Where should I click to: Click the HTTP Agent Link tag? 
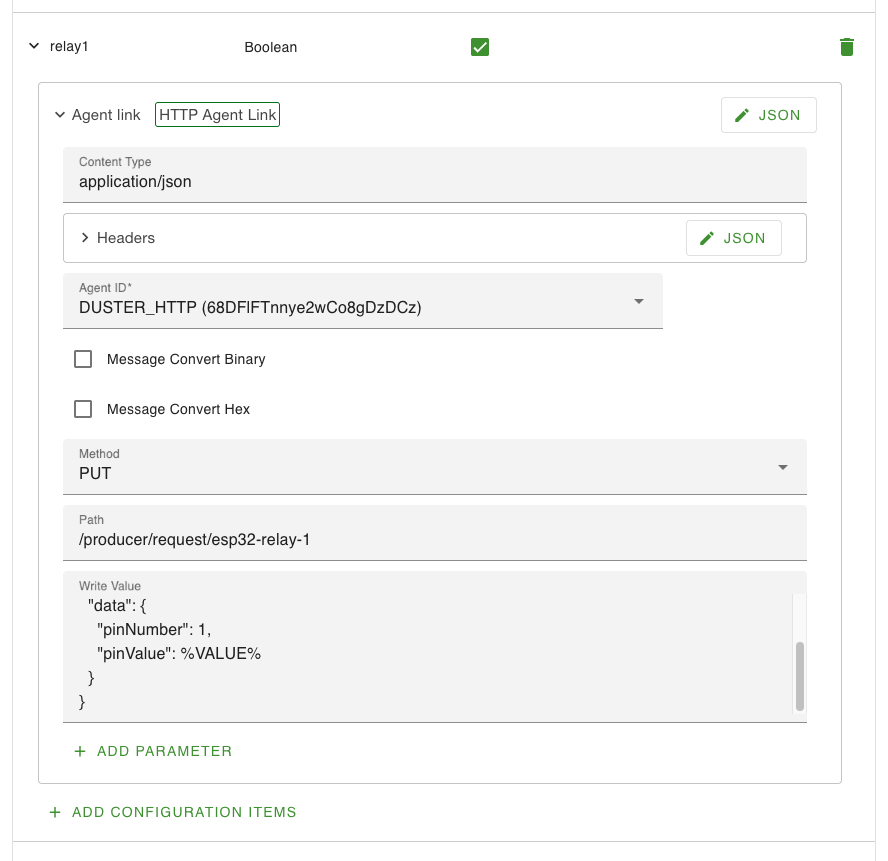(x=217, y=115)
